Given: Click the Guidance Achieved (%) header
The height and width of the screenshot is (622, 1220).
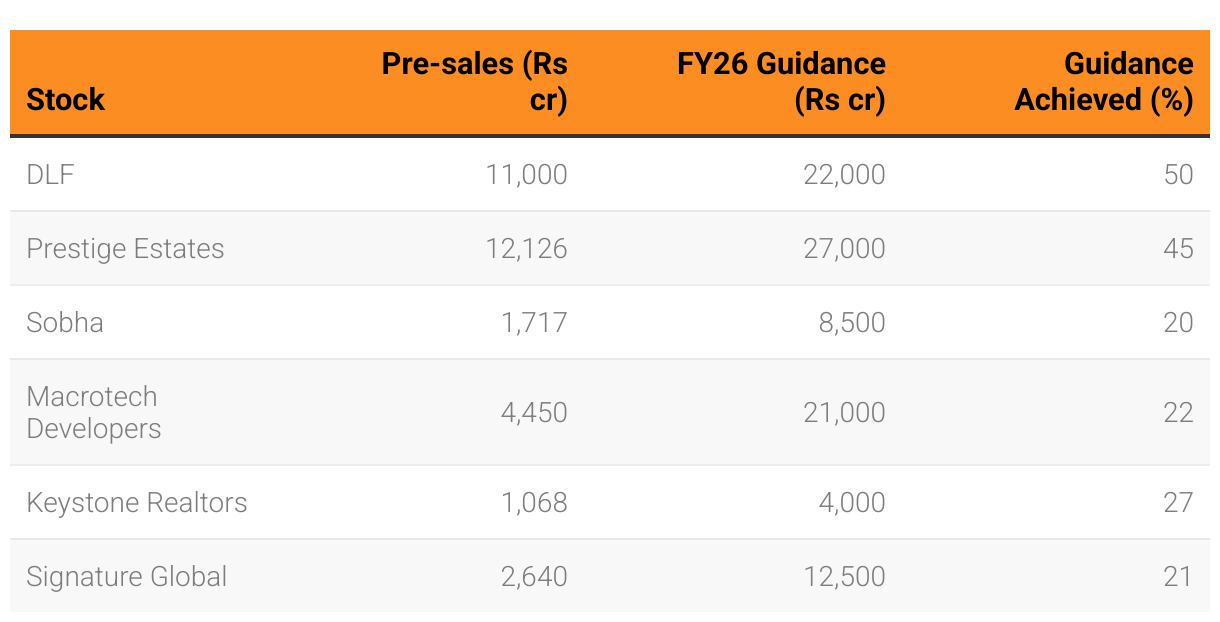Looking at the screenshot, I should [1104, 82].
